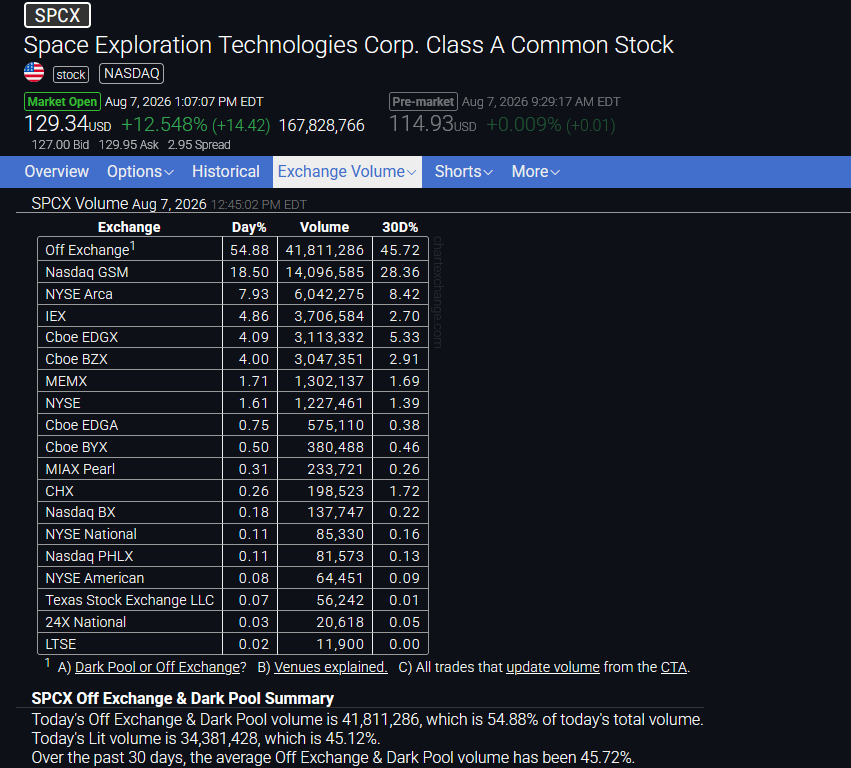Click the IEX volume 3,706,584
The image size is (851, 768).
click(329, 316)
